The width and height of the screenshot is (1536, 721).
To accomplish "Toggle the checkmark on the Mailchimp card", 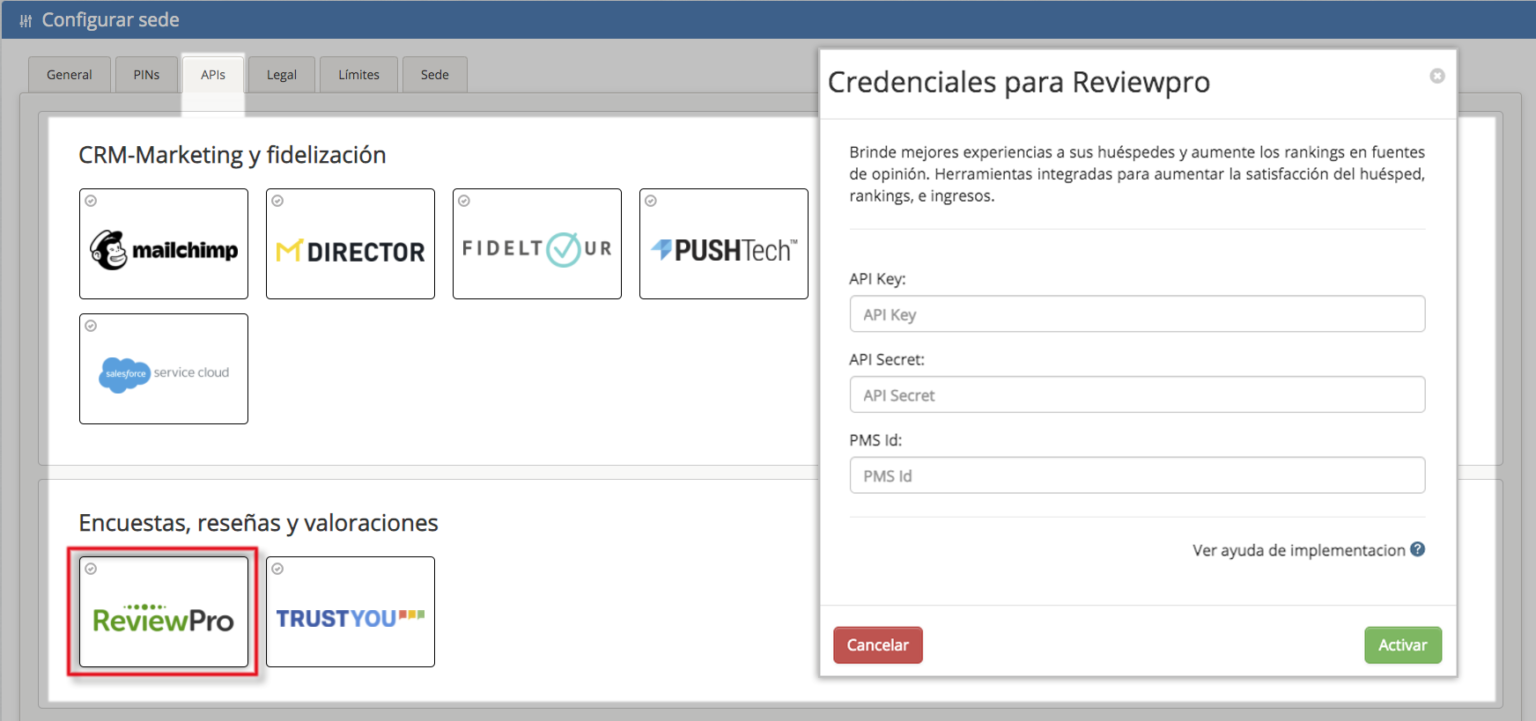I will (x=91, y=200).
